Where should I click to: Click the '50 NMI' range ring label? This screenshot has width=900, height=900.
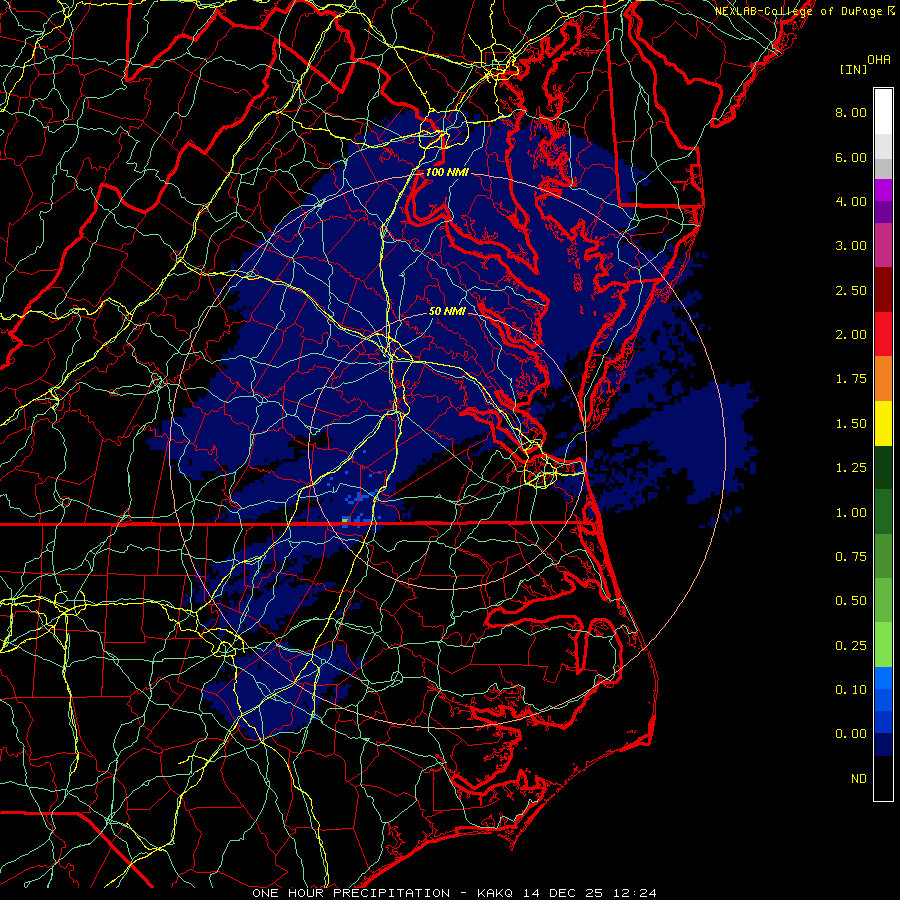click(447, 312)
